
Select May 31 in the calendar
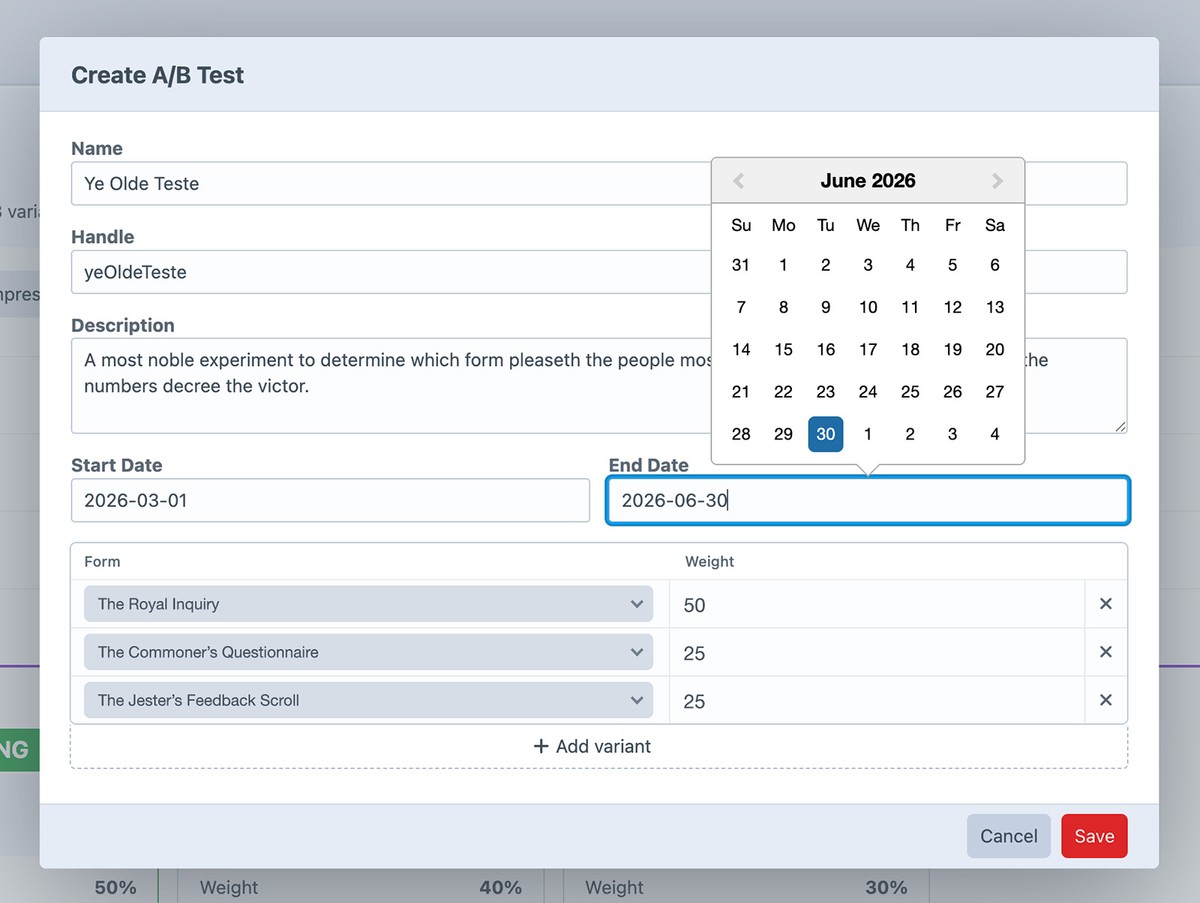741,265
